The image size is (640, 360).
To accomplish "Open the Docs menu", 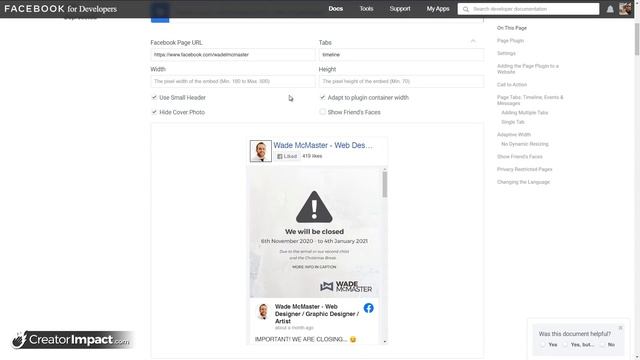I will [x=336, y=9].
